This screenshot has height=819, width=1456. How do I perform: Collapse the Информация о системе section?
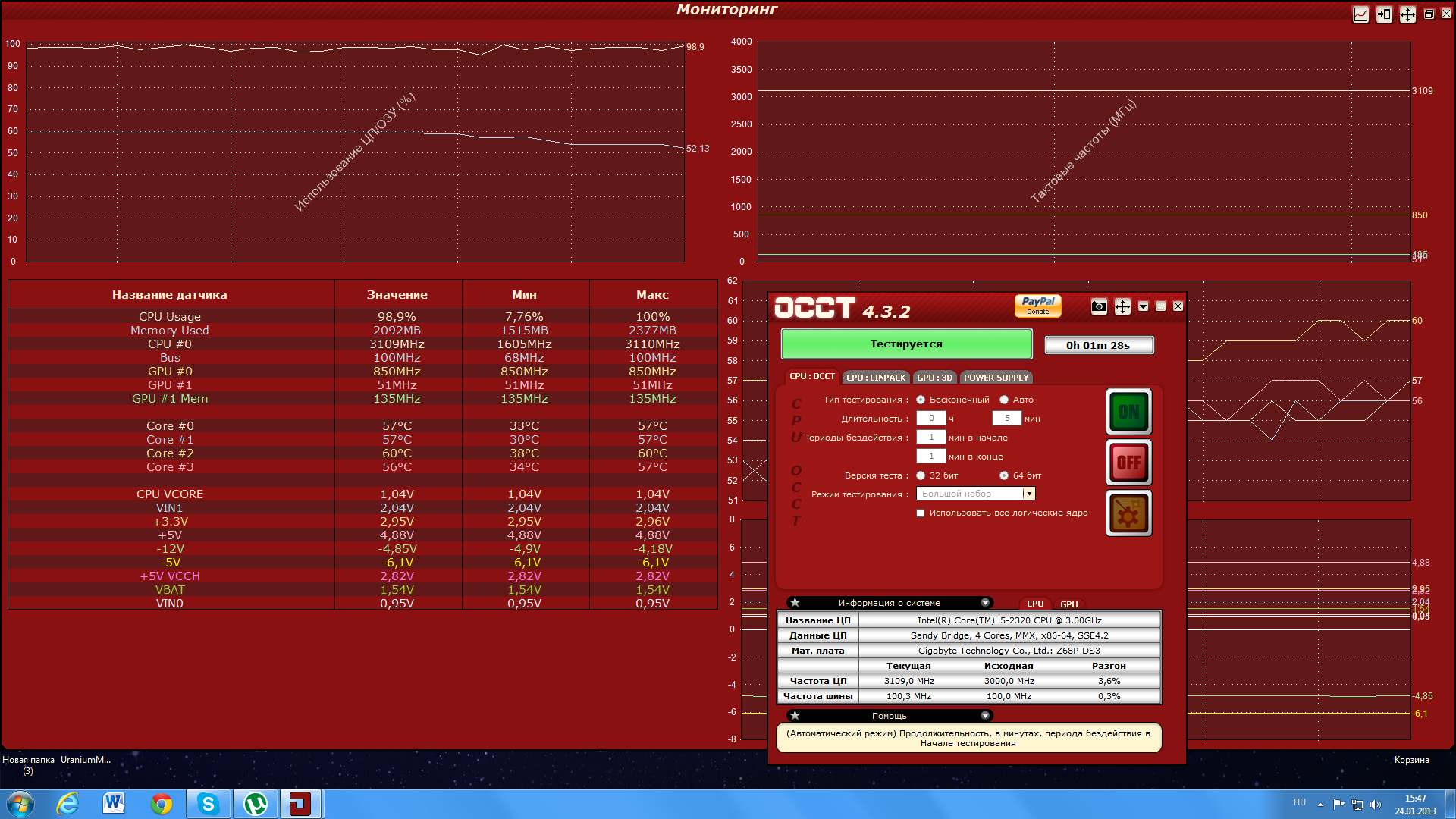tap(985, 603)
